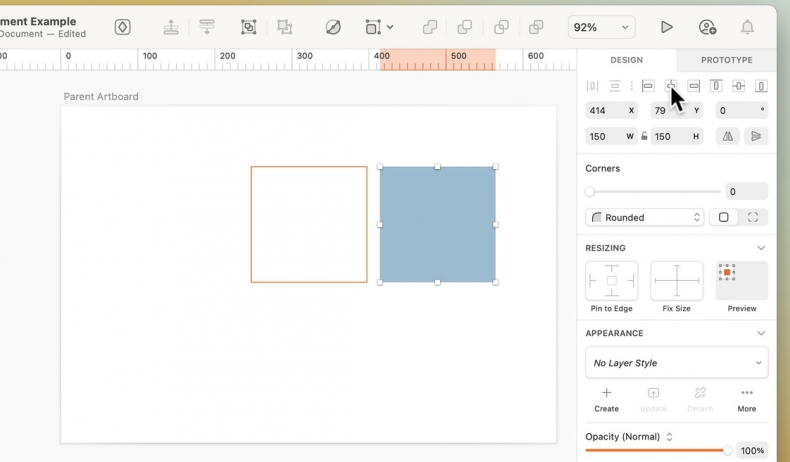
Task: Open the 92% zoom level dropdown
Action: 601,27
